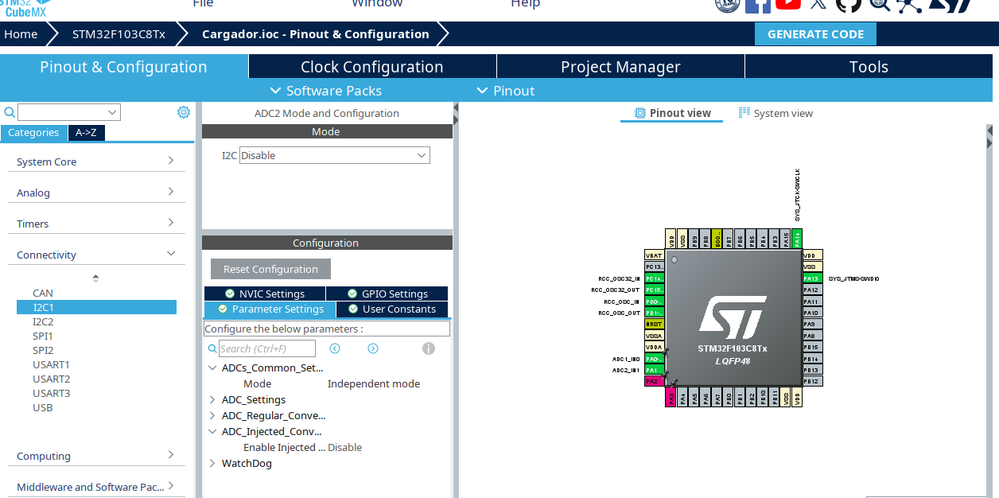
Task: Click the search icon in parameter settings
Action: (x=212, y=348)
